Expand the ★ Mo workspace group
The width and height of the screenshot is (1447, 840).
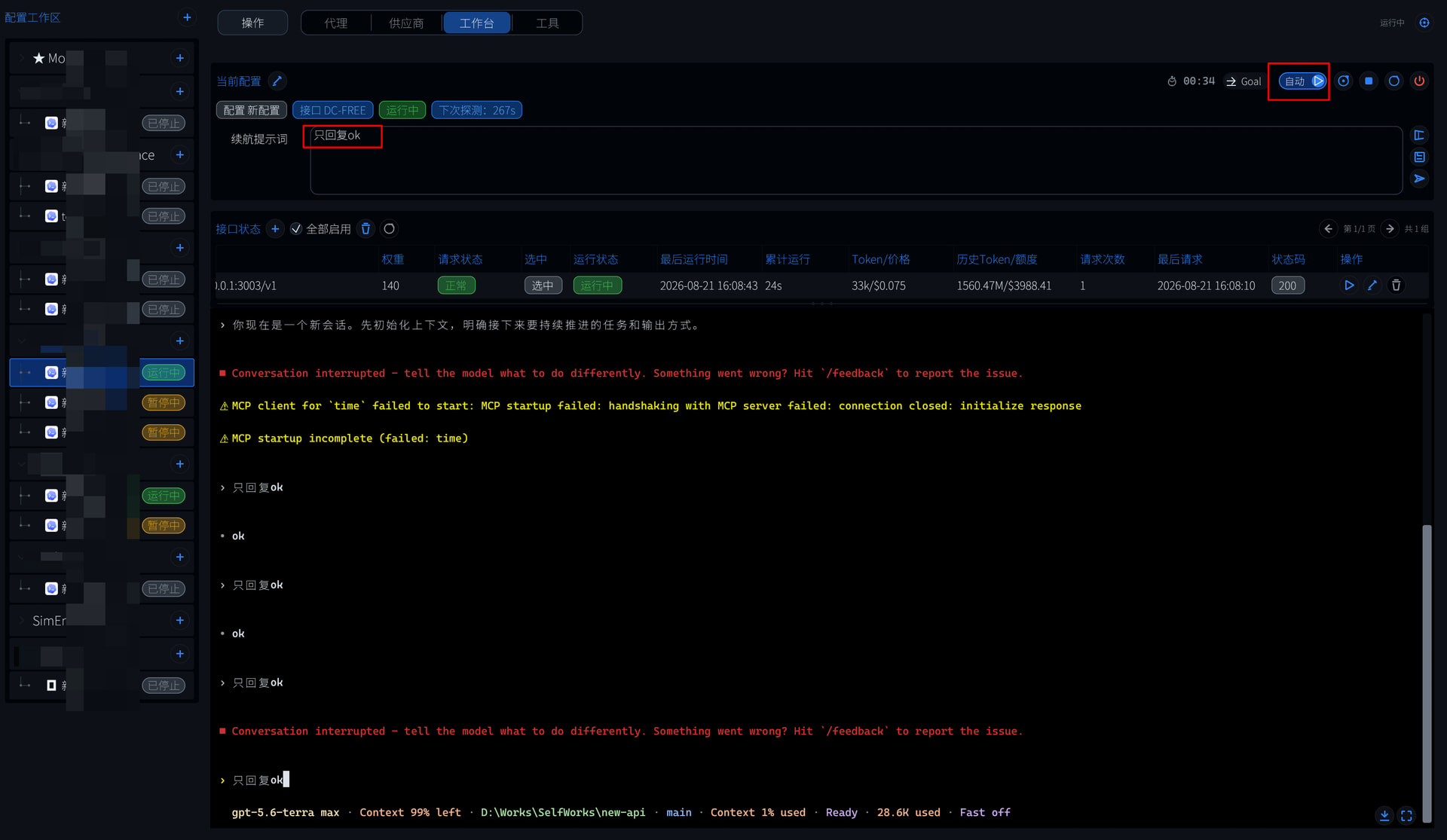(21, 58)
